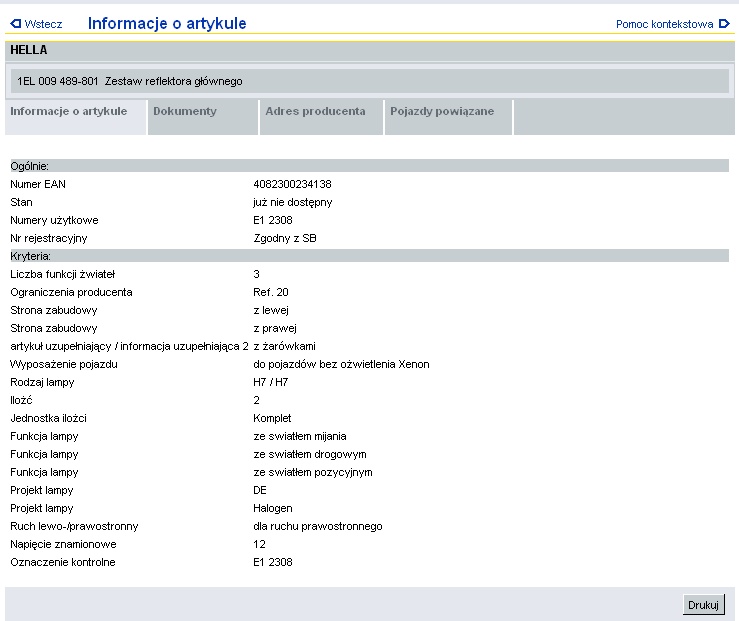Select the 'Ref. 20' manufacturer restriction value
Viewport: 739px width, 621px height.
[x=271, y=292]
